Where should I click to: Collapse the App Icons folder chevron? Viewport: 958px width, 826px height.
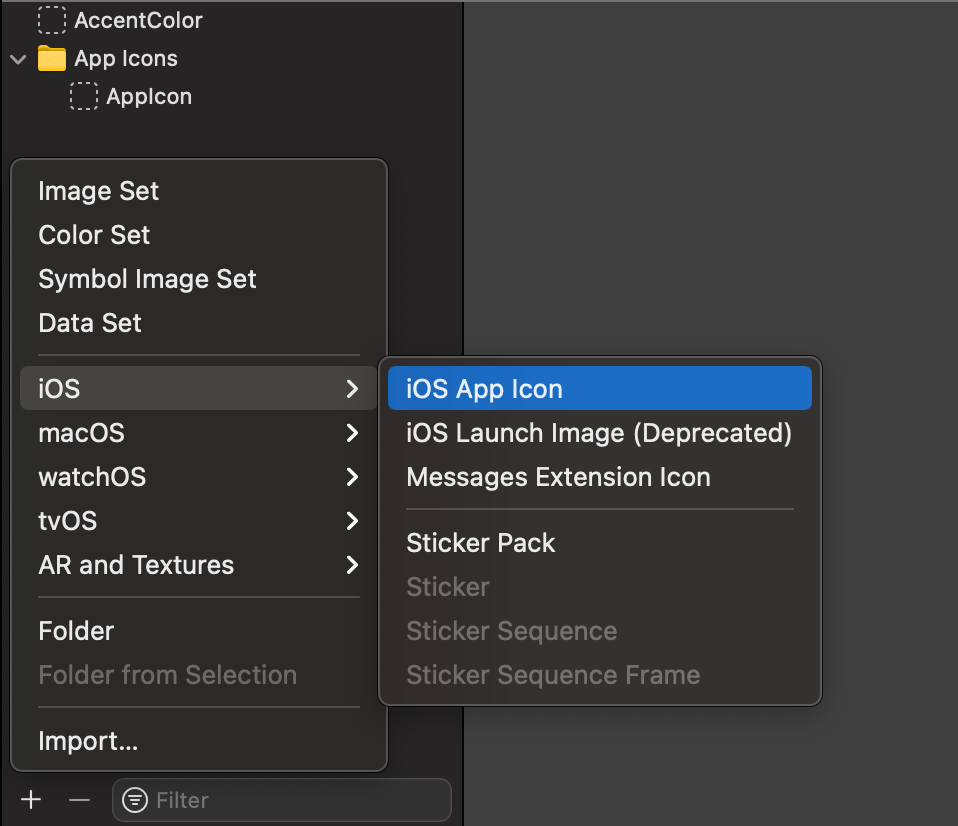coord(18,59)
